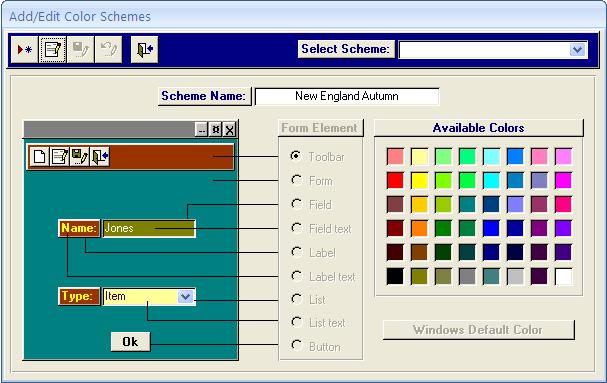Image resolution: width=607 pixels, height=383 pixels.
Task: Pick the light pink salmon swatch
Action: pyautogui.click(x=395, y=156)
